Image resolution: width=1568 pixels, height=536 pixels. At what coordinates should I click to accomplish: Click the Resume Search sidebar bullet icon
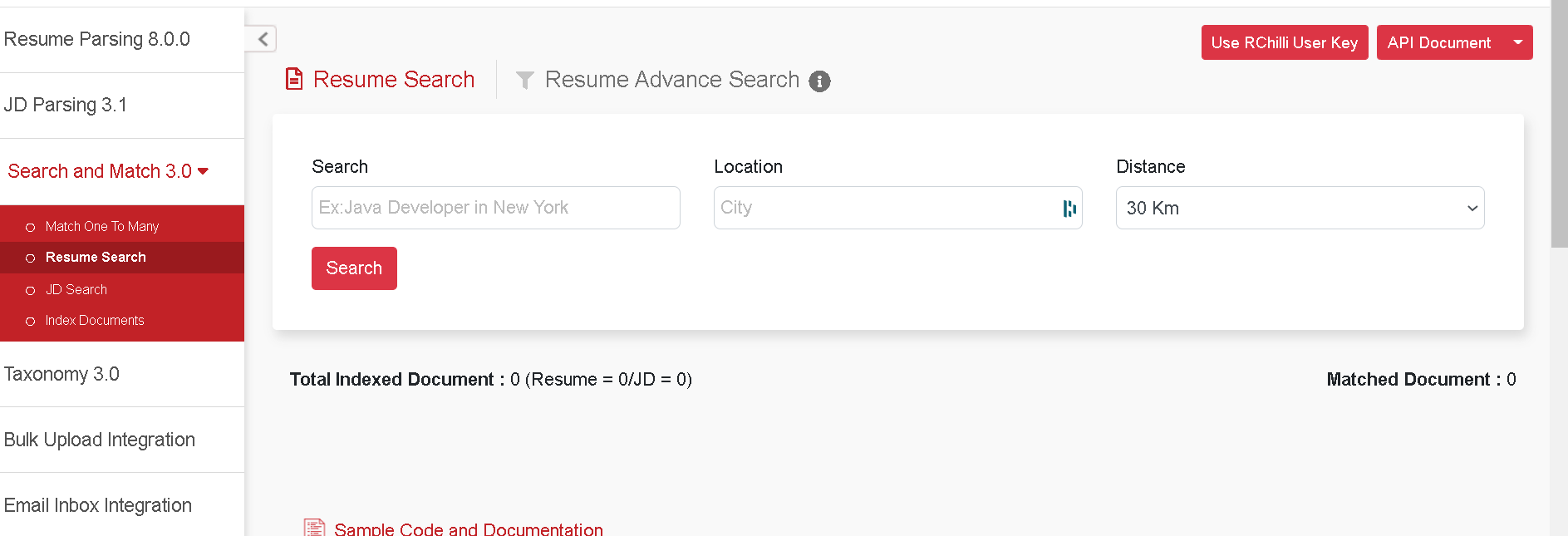31,258
